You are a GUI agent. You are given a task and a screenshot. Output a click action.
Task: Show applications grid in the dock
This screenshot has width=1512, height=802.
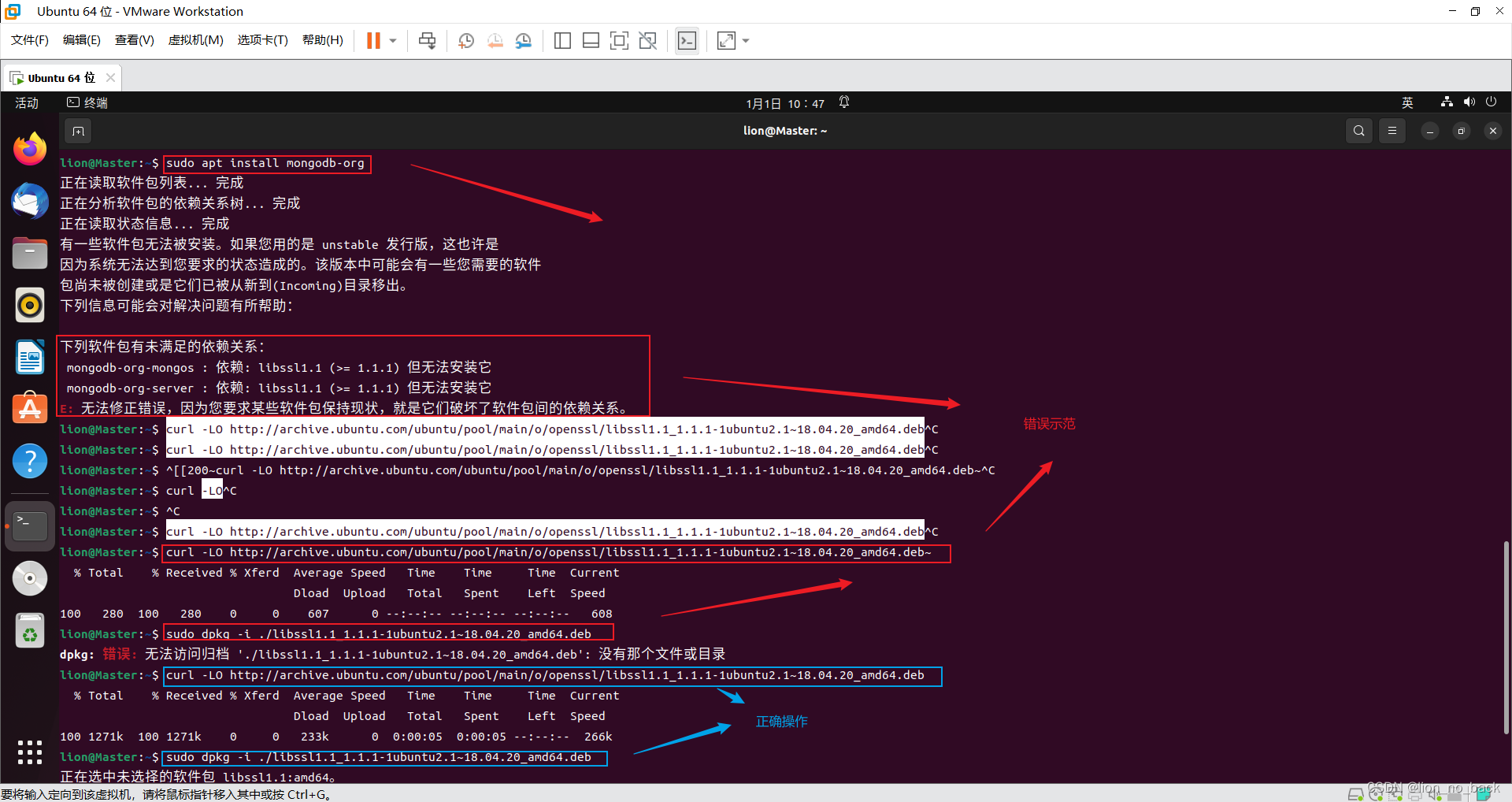(x=30, y=752)
